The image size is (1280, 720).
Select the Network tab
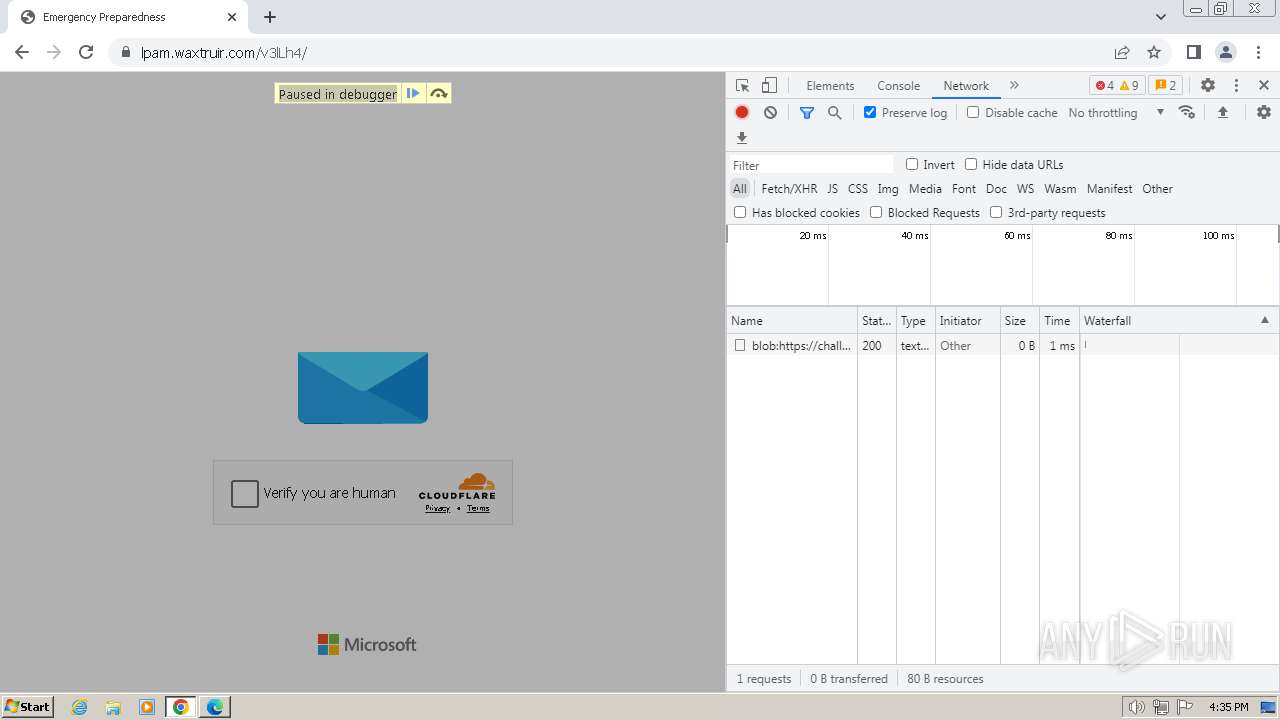pos(966,86)
